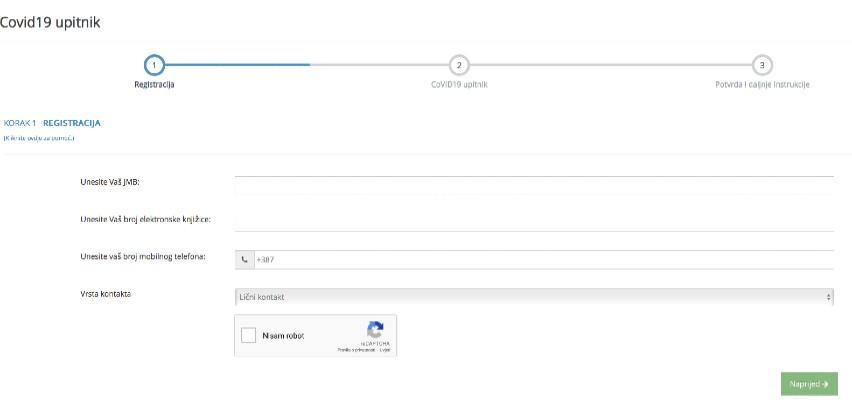Focus the electronic booklet number field
The height and width of the screenshot is (415, 852).
click(x=533, y=220)
